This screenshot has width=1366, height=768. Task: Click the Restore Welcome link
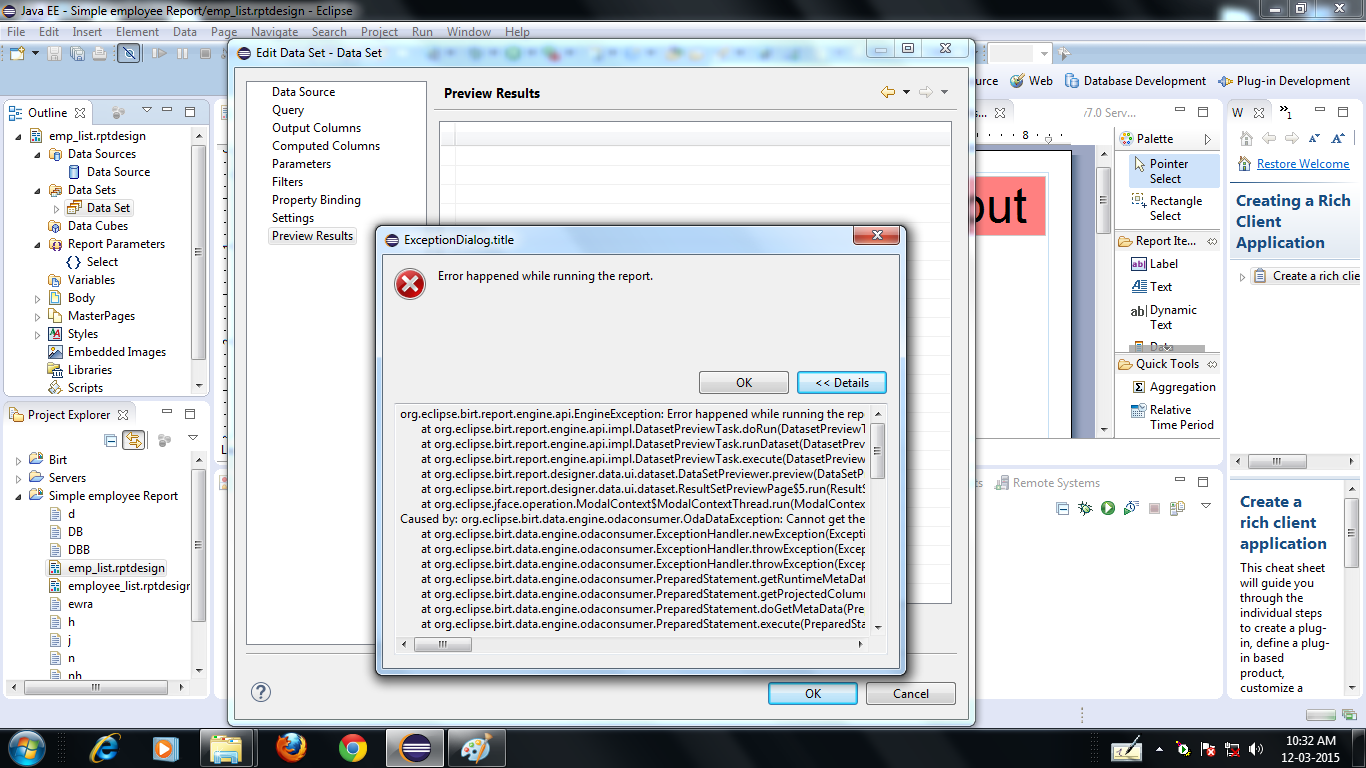[1302, 164]
